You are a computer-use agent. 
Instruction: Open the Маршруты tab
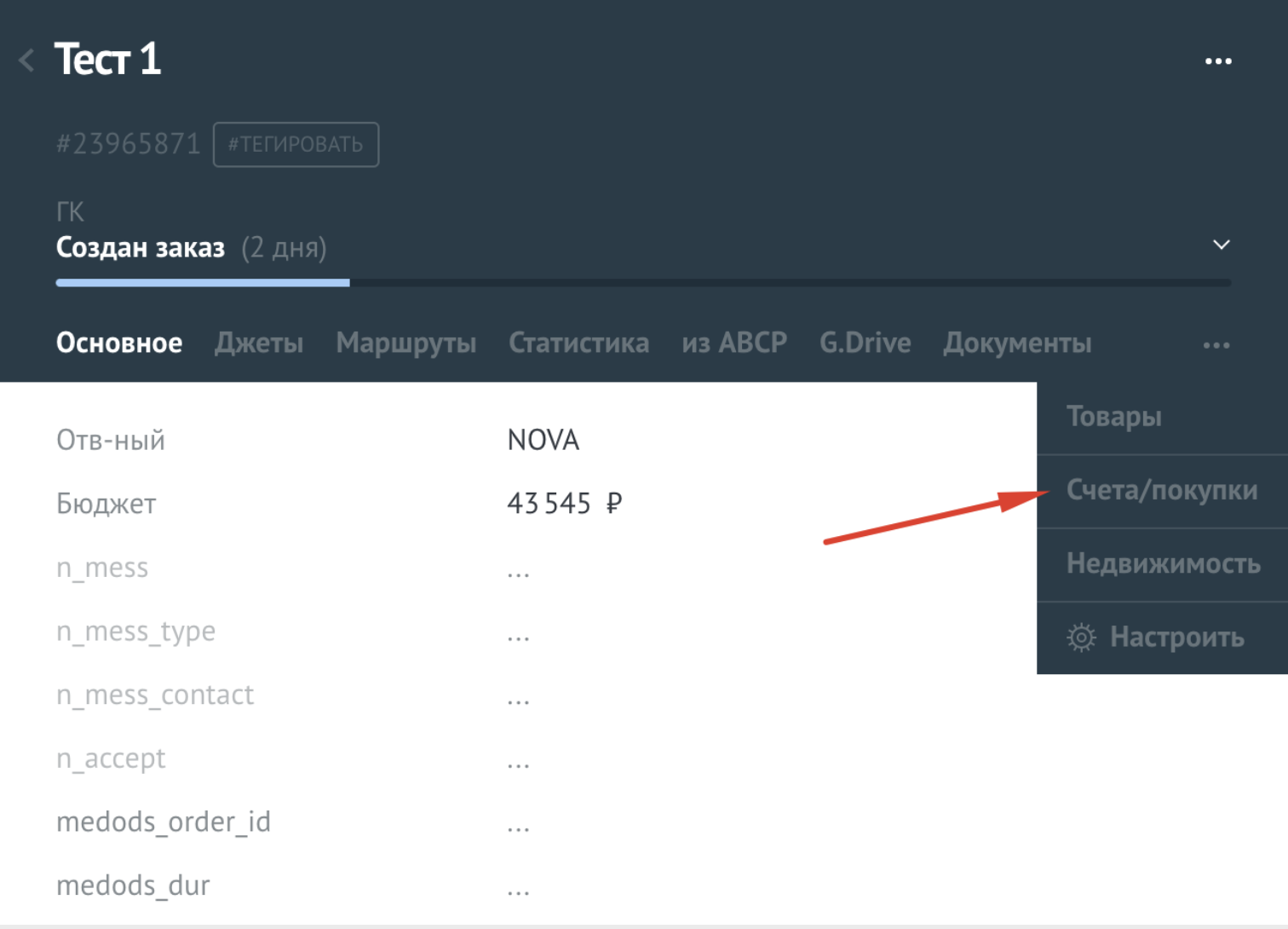[405, 343]
